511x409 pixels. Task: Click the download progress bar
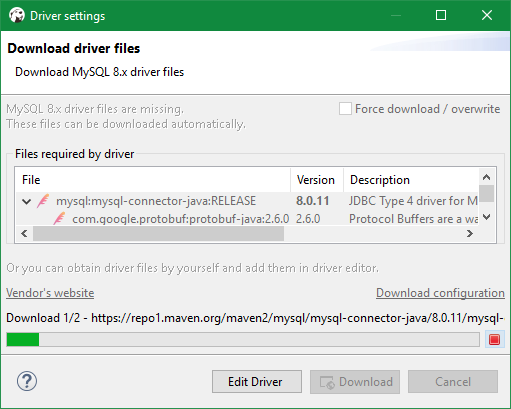(243, 339)
